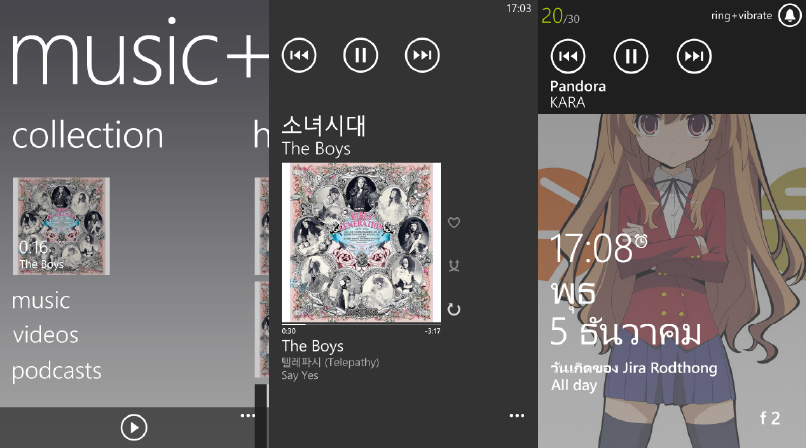Tap the large Girls' Generation album cover
Screen dimensions: 806x448
point(361,242)
